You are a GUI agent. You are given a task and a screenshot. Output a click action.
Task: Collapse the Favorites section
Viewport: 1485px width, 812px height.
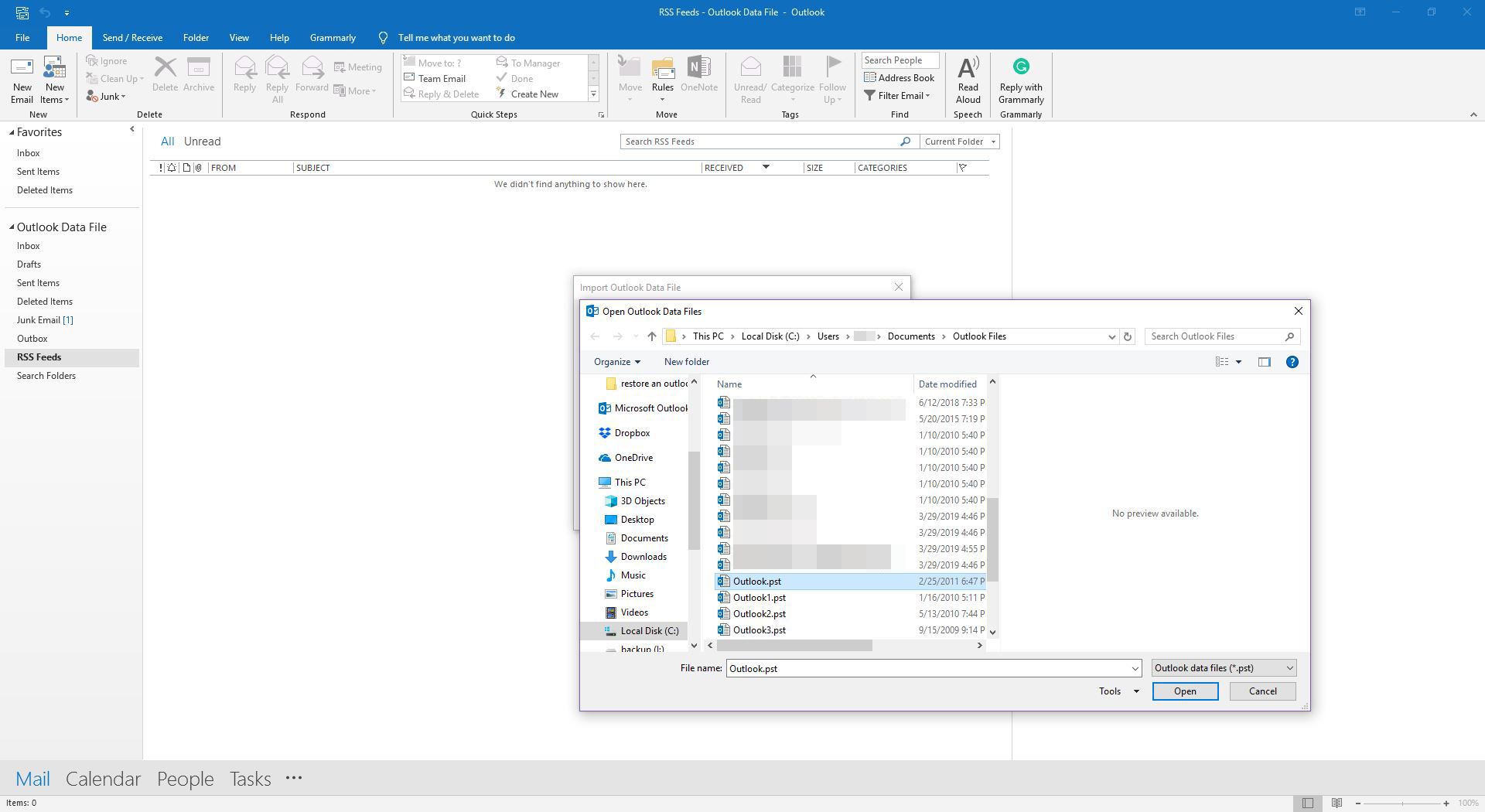click(12, 132)
